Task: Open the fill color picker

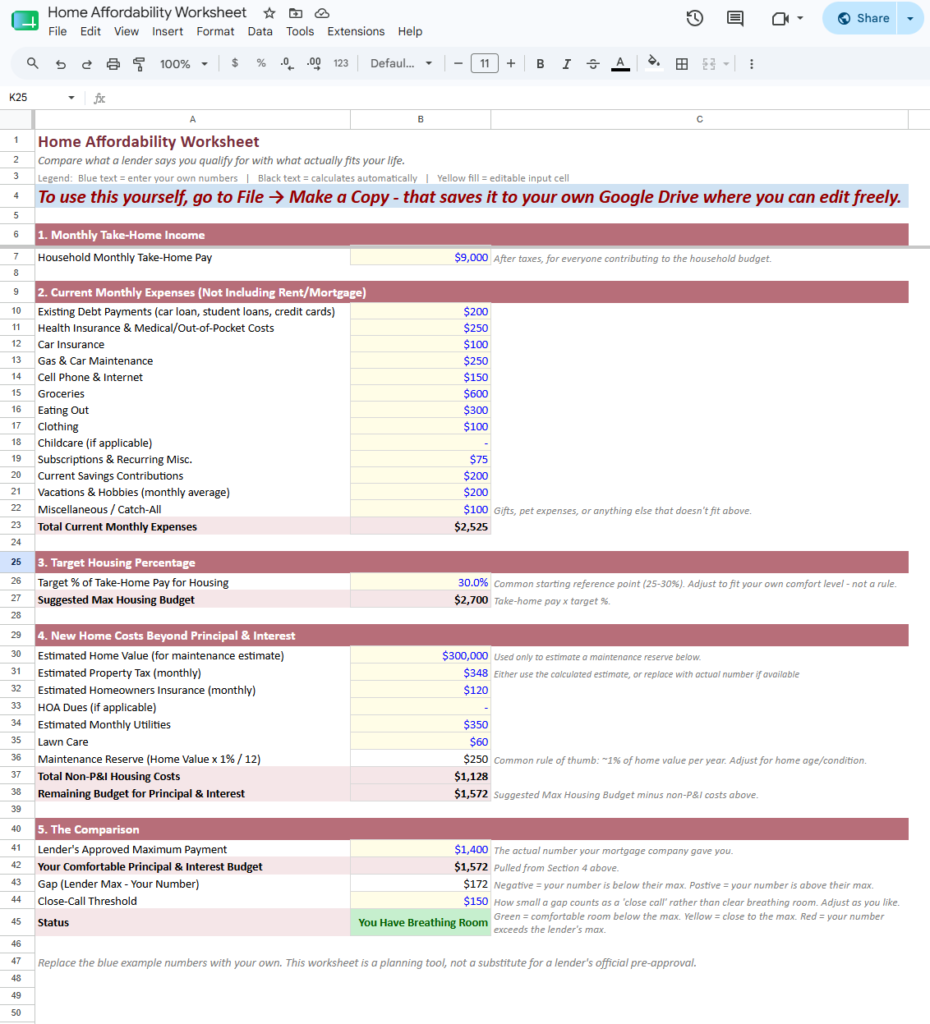Action: pyautogui.click(x=653, y=63)
